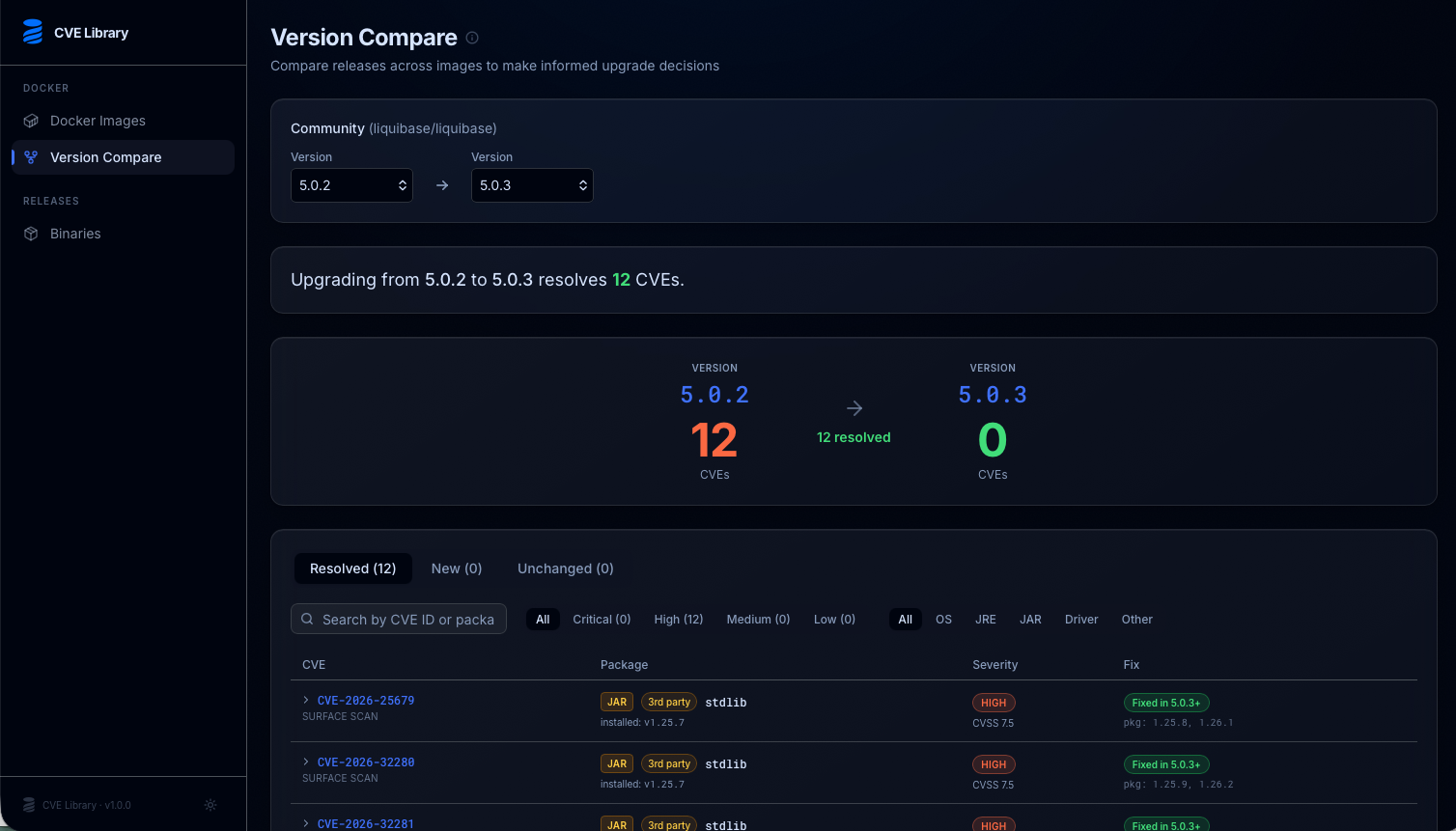
Task: Click the blue 5.0.2 version heading
Action: (x=714, y=395)
